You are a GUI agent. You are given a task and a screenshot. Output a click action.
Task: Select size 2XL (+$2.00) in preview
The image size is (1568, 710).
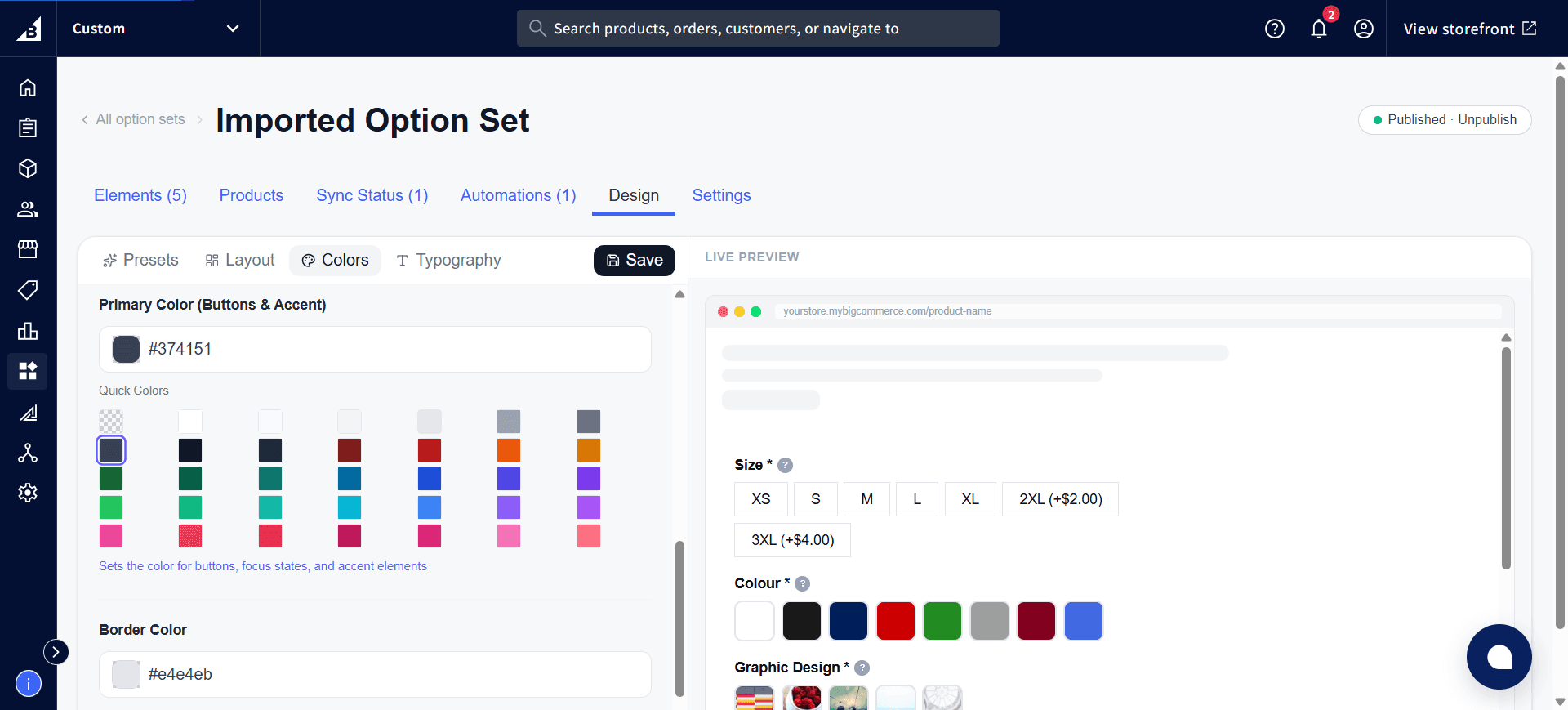[x=1061, y=499]
